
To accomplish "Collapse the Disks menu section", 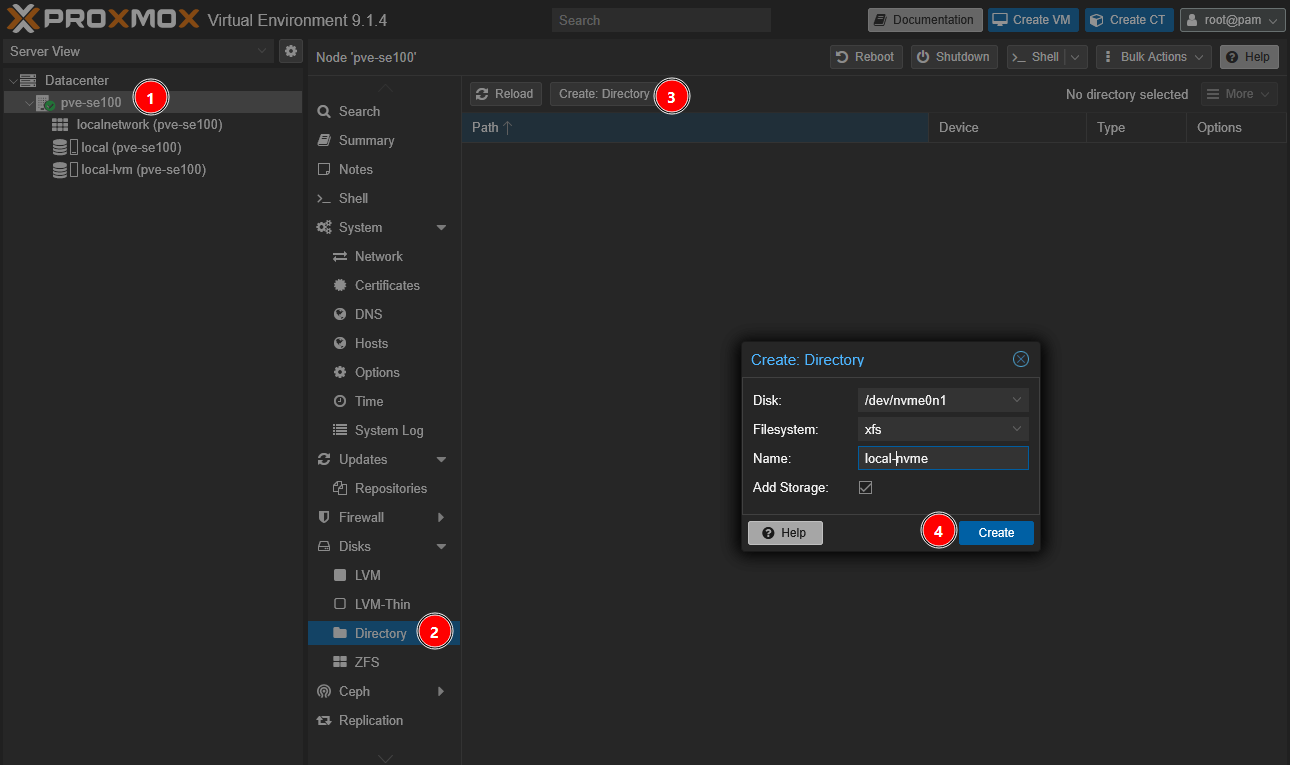I will coord(441,546).
